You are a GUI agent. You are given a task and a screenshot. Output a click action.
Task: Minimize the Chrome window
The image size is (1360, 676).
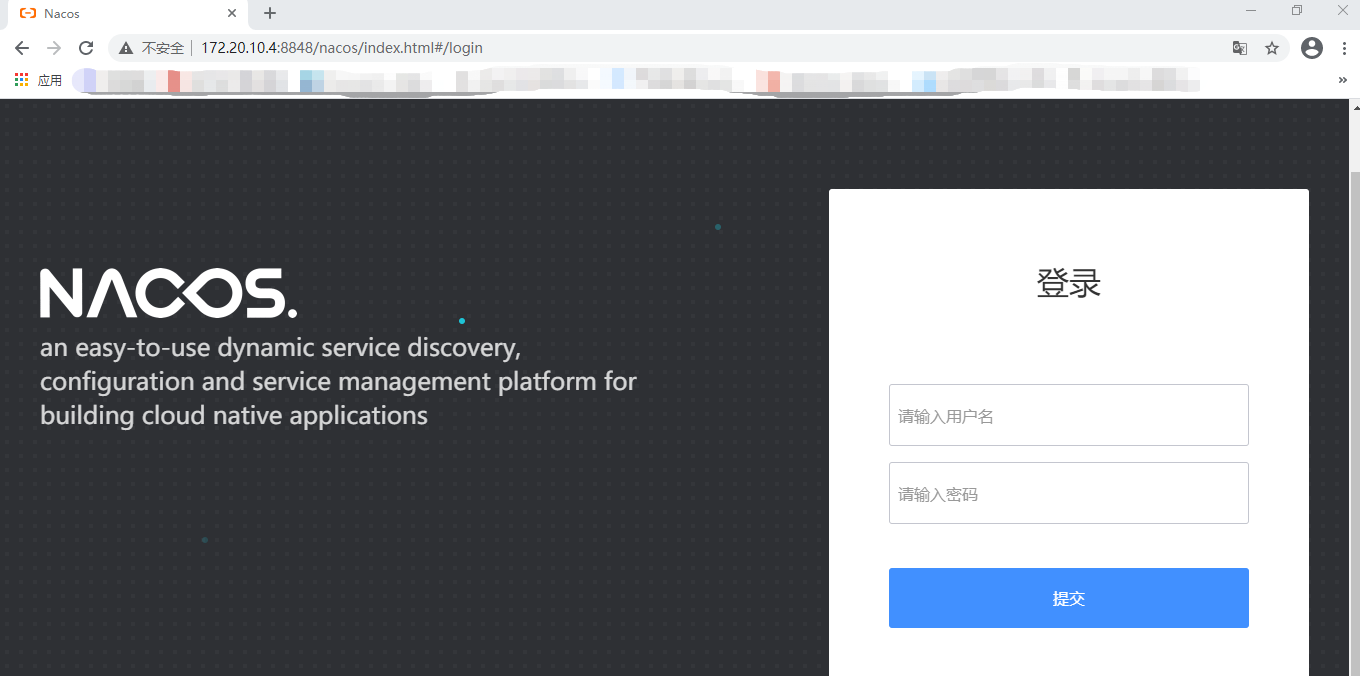tap(1251, 10)
